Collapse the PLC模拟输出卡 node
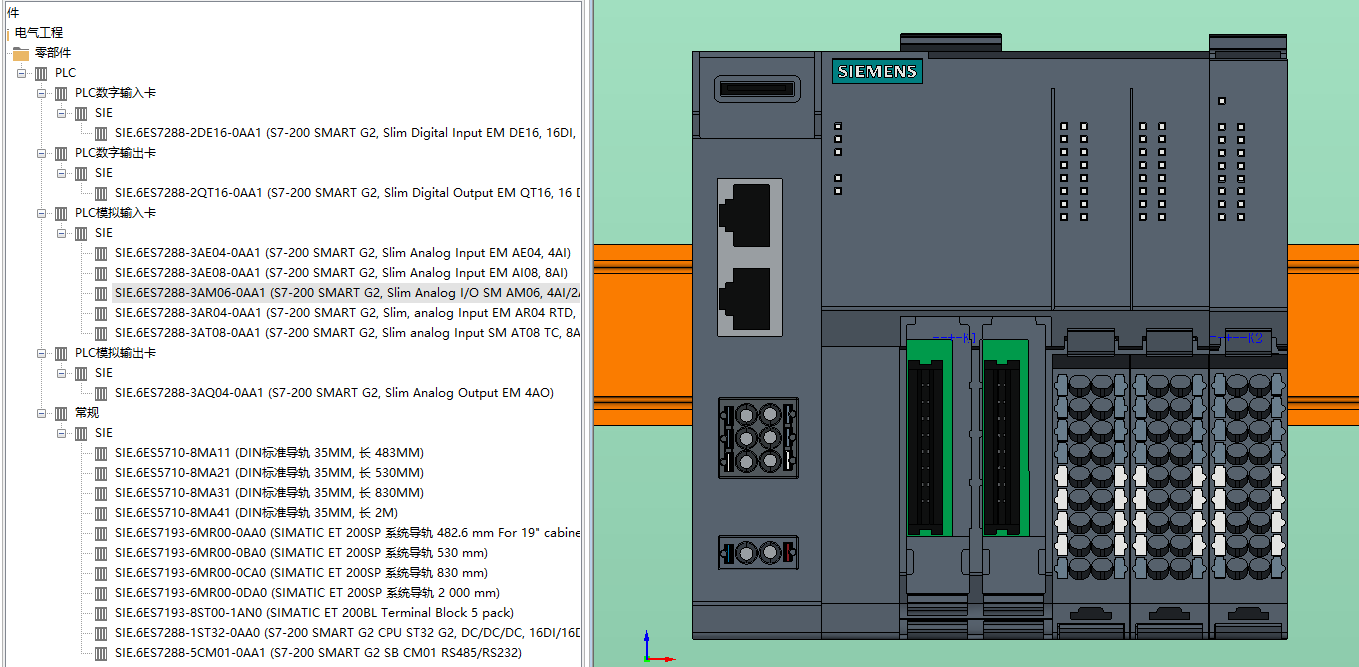 pyautogui.click(x=41, y=353)
